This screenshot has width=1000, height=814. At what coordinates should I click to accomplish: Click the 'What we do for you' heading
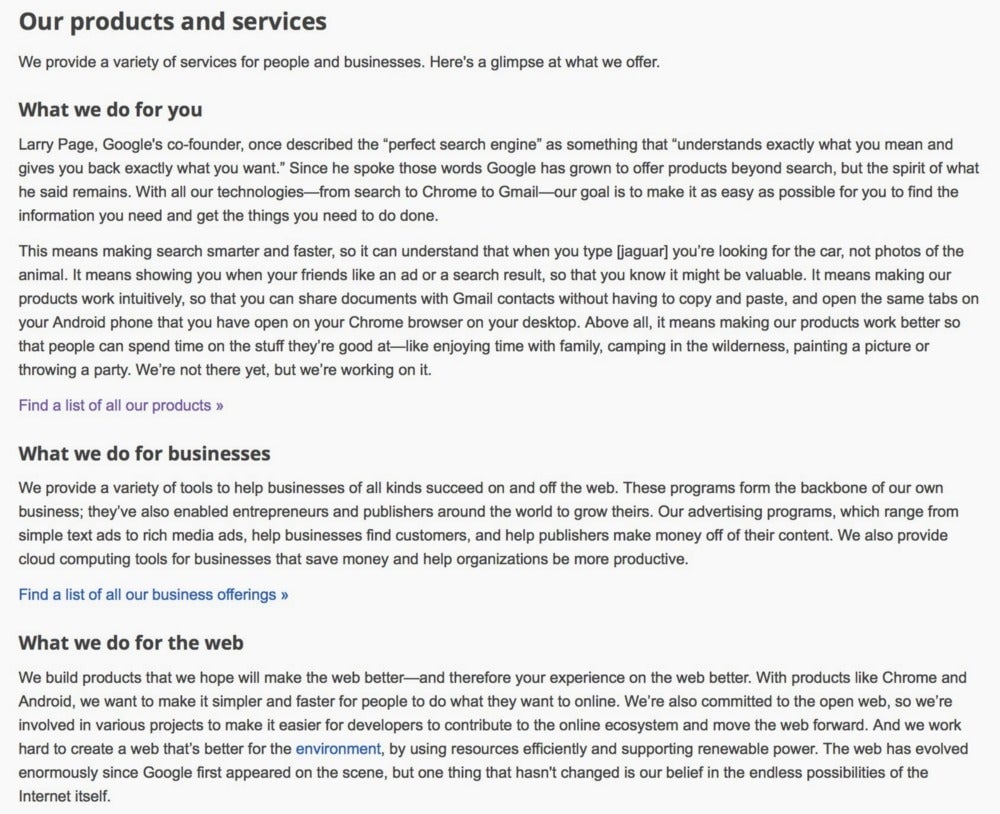click(110, 110)
